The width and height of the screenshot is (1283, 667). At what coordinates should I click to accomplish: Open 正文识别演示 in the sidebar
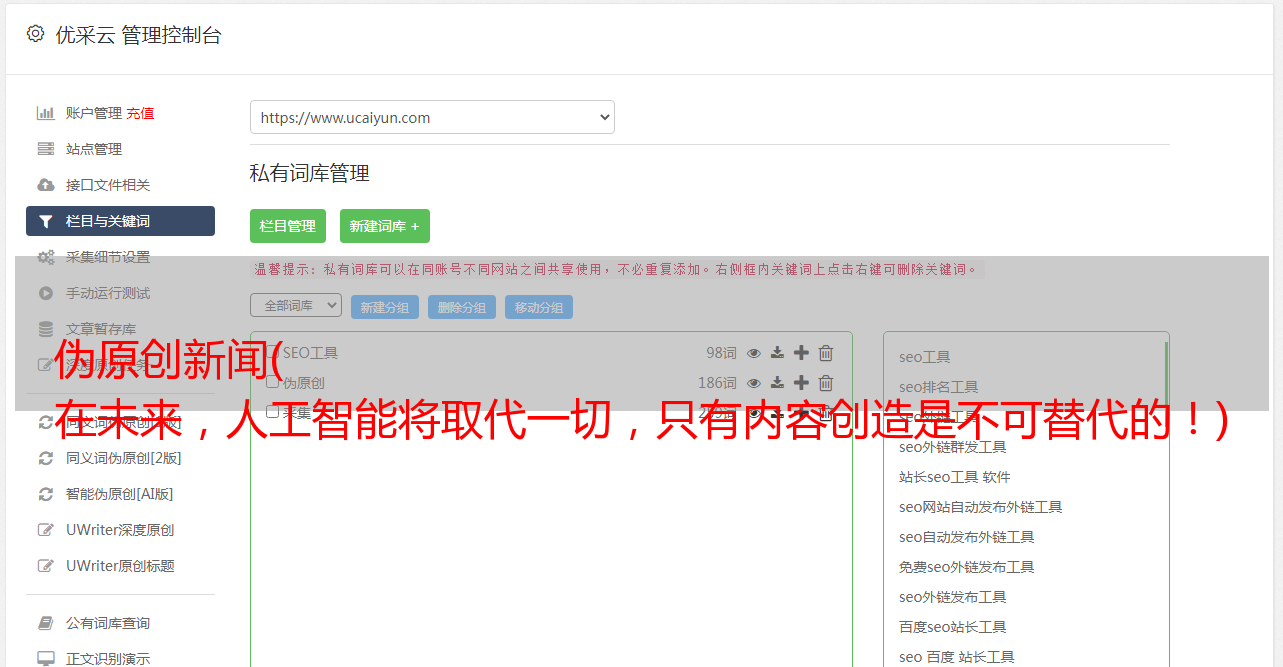coord(108,659)
